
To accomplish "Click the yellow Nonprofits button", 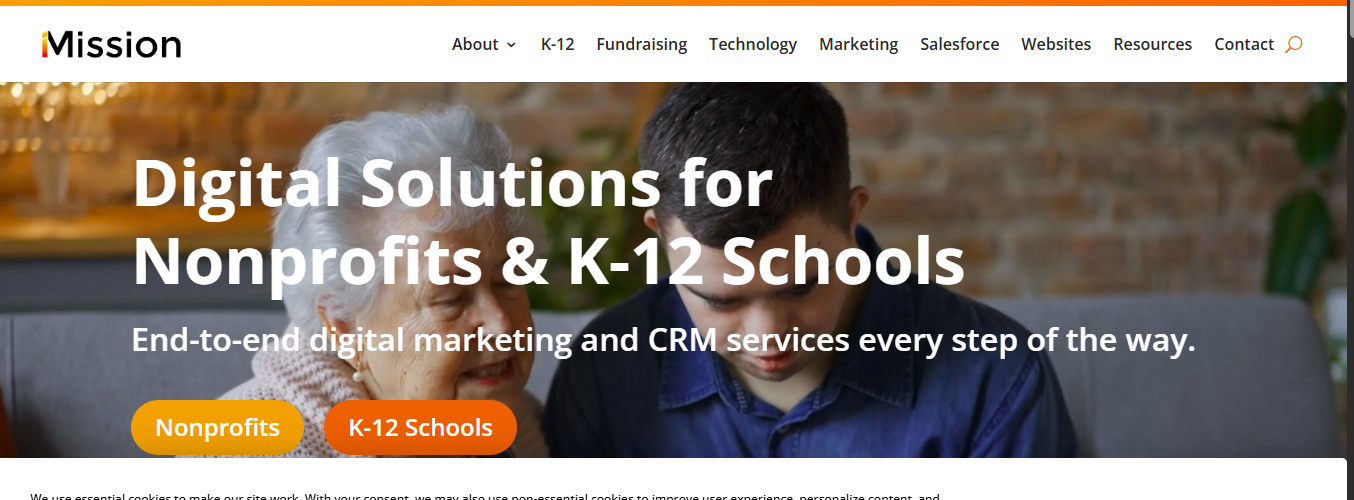I will 217,428.
